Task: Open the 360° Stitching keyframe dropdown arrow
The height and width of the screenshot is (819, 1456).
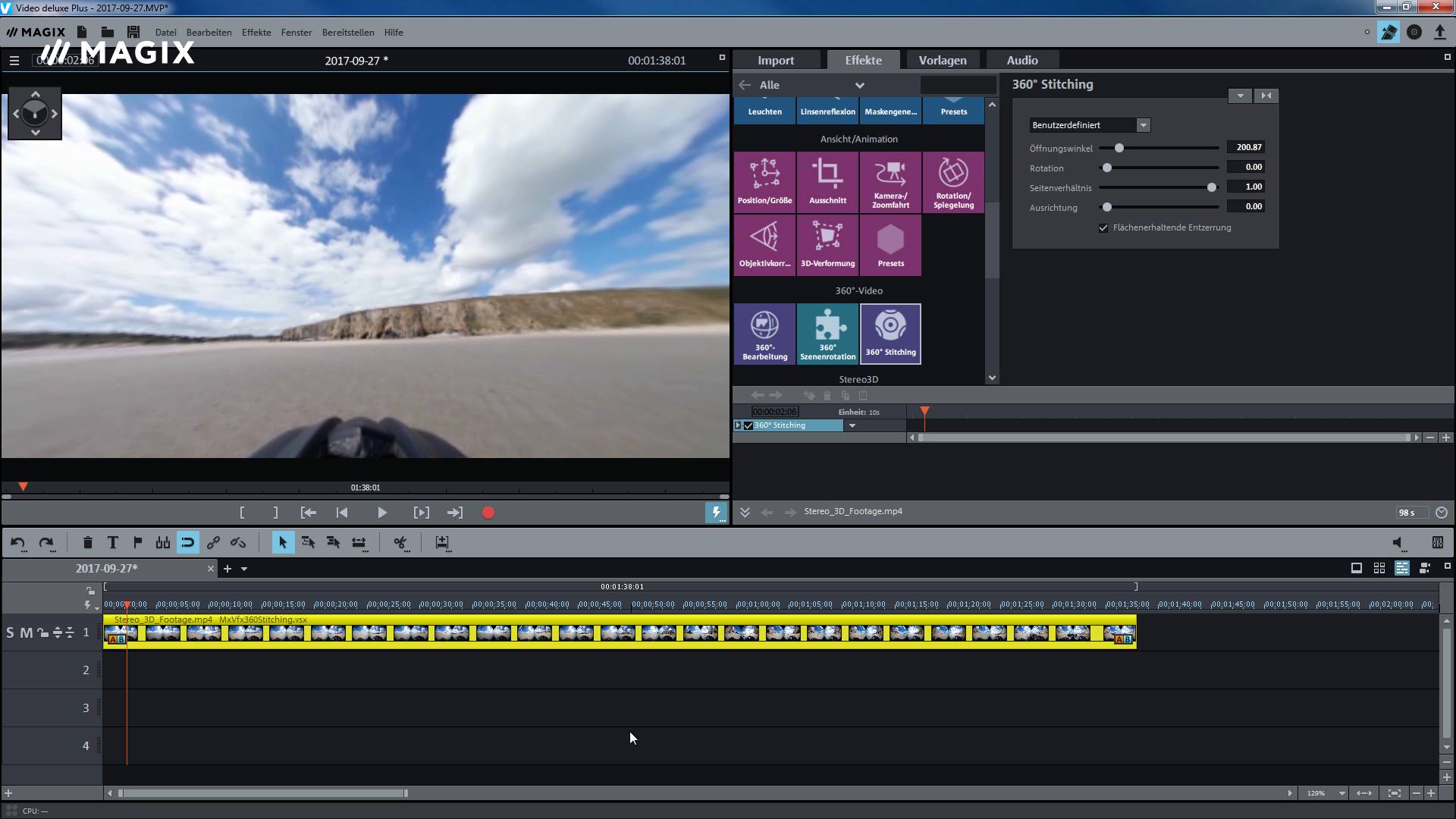Action: [x=852, y=425]
